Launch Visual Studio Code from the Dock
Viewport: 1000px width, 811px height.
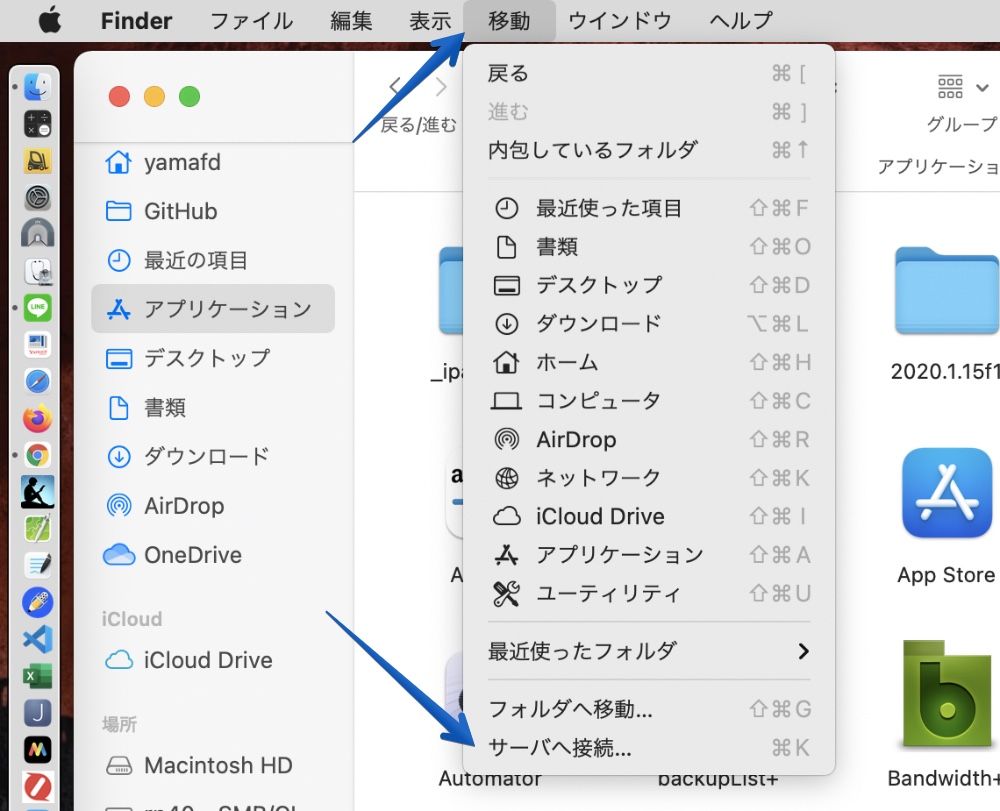(x=38, y=639)
